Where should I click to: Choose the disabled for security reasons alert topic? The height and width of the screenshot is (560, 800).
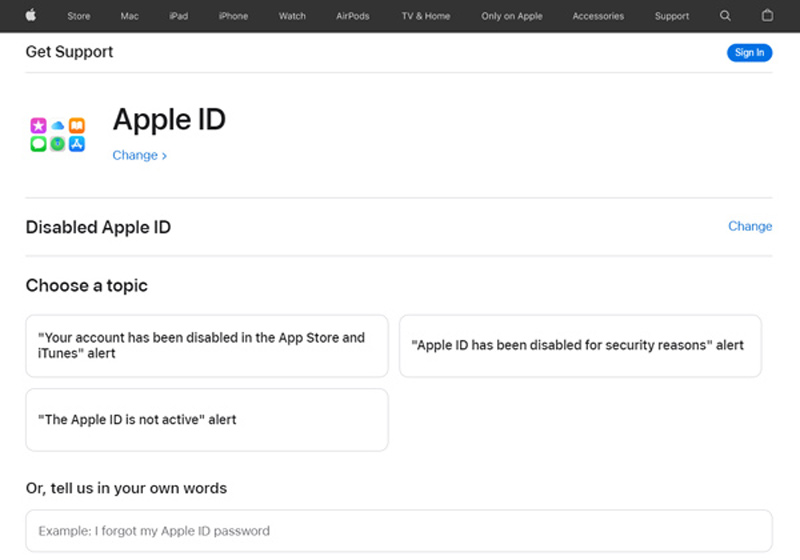pos(580,346)
